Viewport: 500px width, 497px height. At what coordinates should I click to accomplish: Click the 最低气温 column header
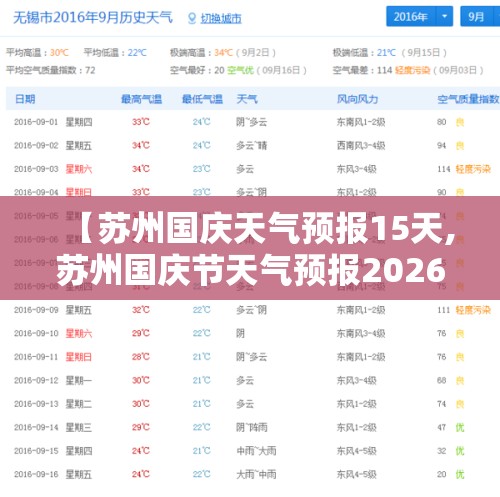point(202,99)
